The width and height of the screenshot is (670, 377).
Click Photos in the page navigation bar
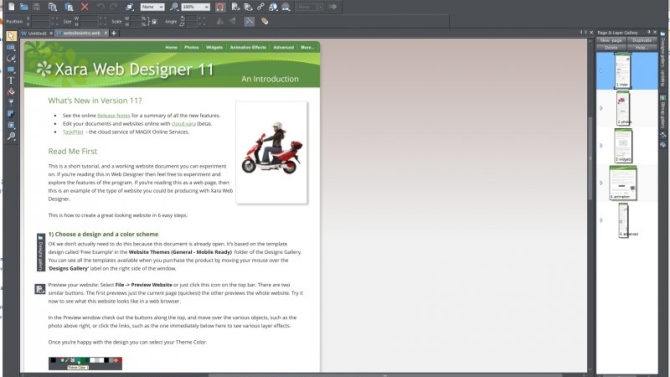[x=191, y=47]
